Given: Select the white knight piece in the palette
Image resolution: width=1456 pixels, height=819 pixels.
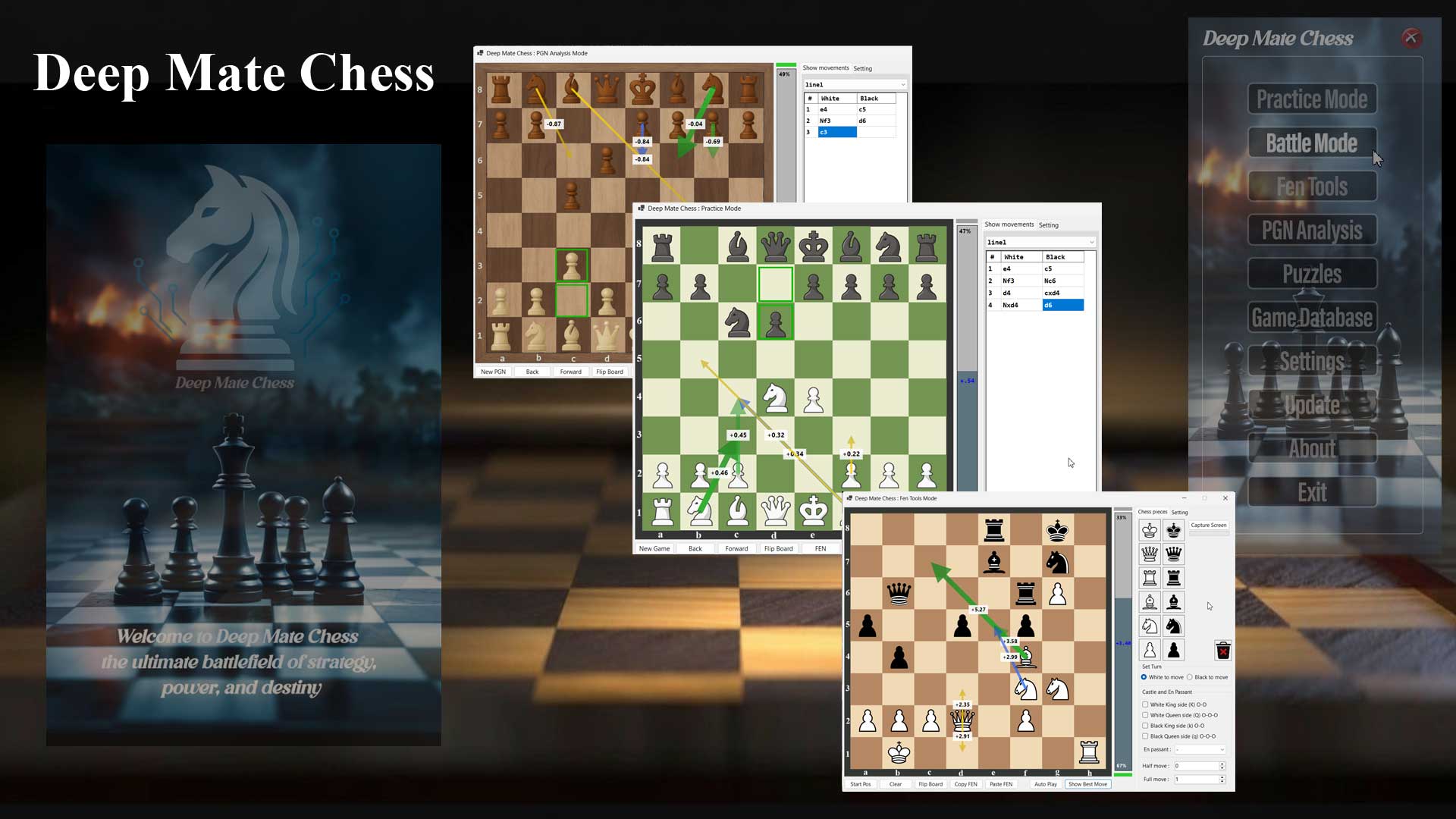Looking at the screenshot, I should [1150, 626].
